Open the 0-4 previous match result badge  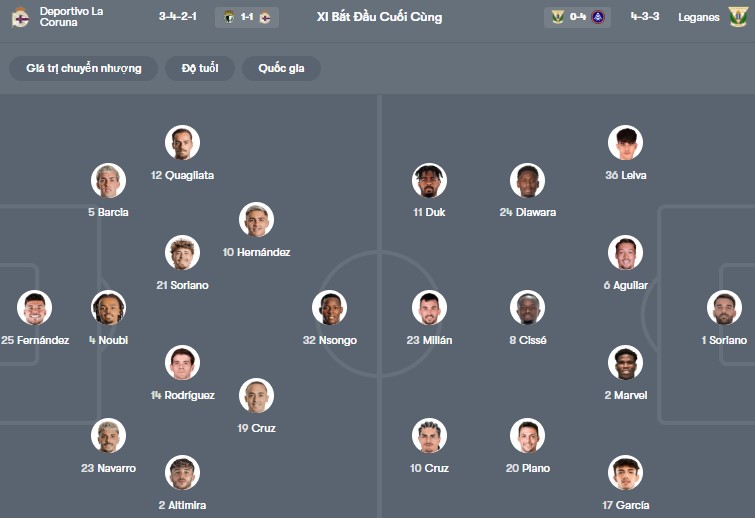(578, 17)
